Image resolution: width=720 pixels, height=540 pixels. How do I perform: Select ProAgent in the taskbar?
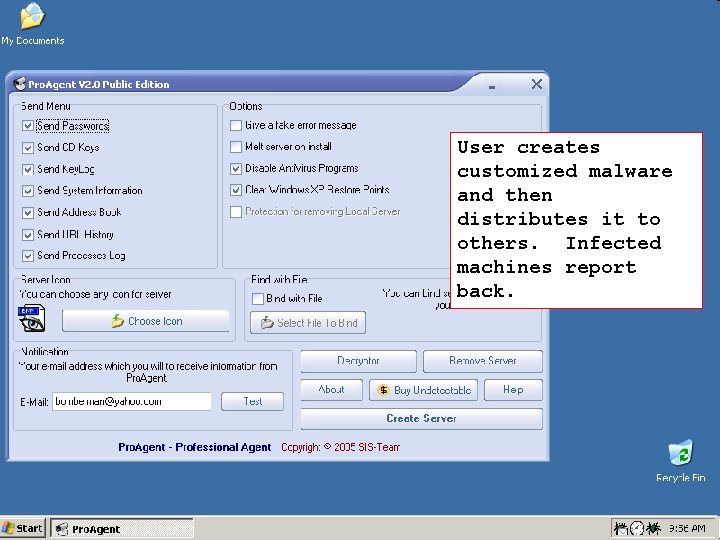[x=122, y=529]
